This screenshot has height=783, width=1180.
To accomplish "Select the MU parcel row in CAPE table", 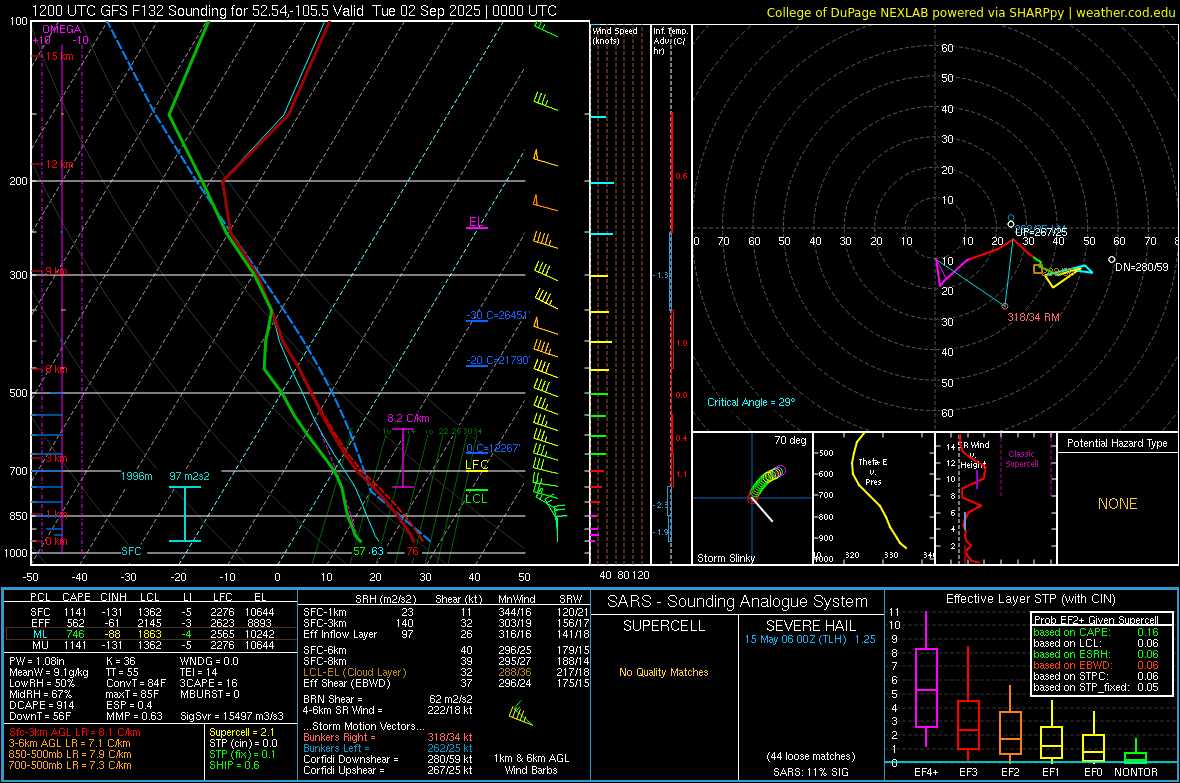I will tap(151, 645).
